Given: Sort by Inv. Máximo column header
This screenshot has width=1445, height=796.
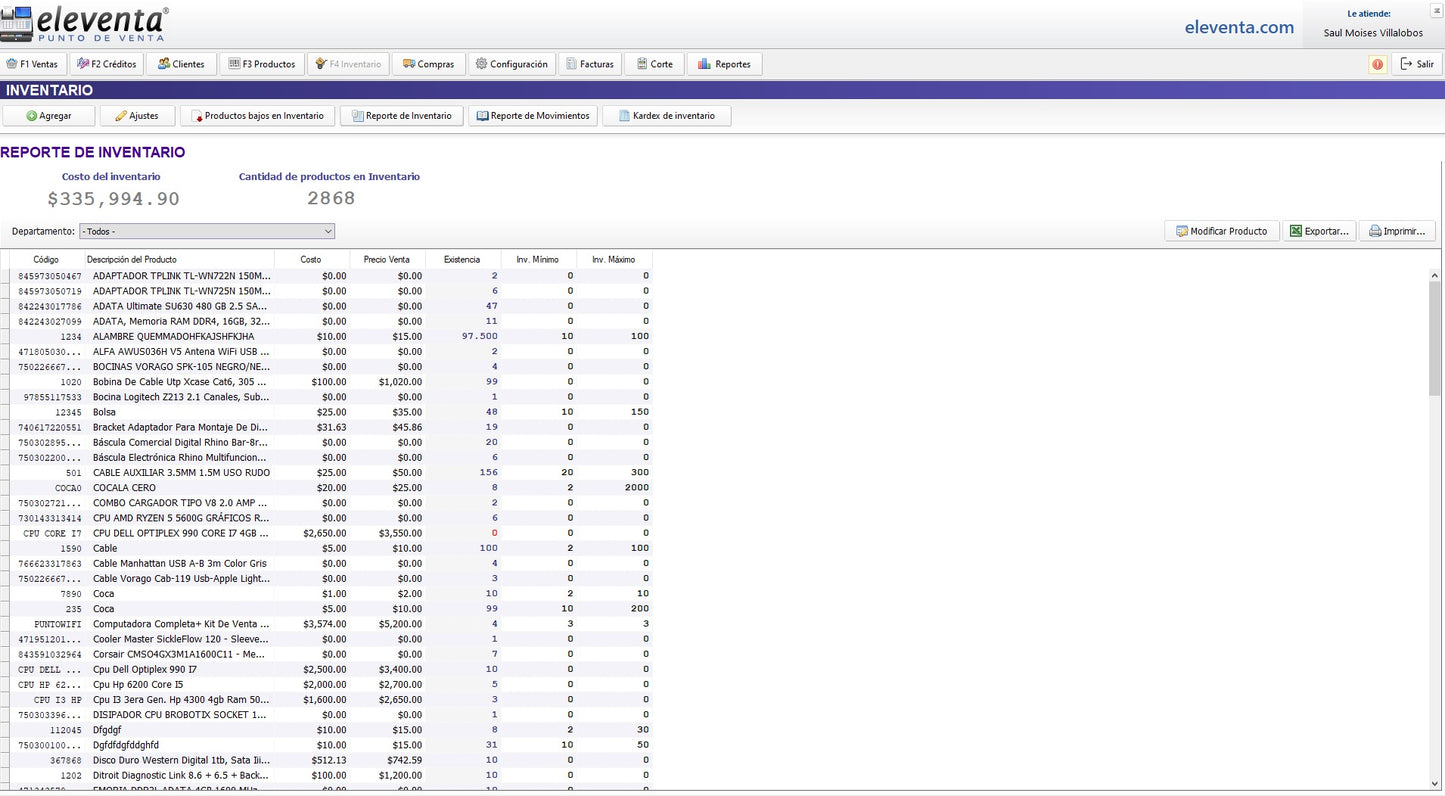Looking at the screenshot, I should (613, 260).
